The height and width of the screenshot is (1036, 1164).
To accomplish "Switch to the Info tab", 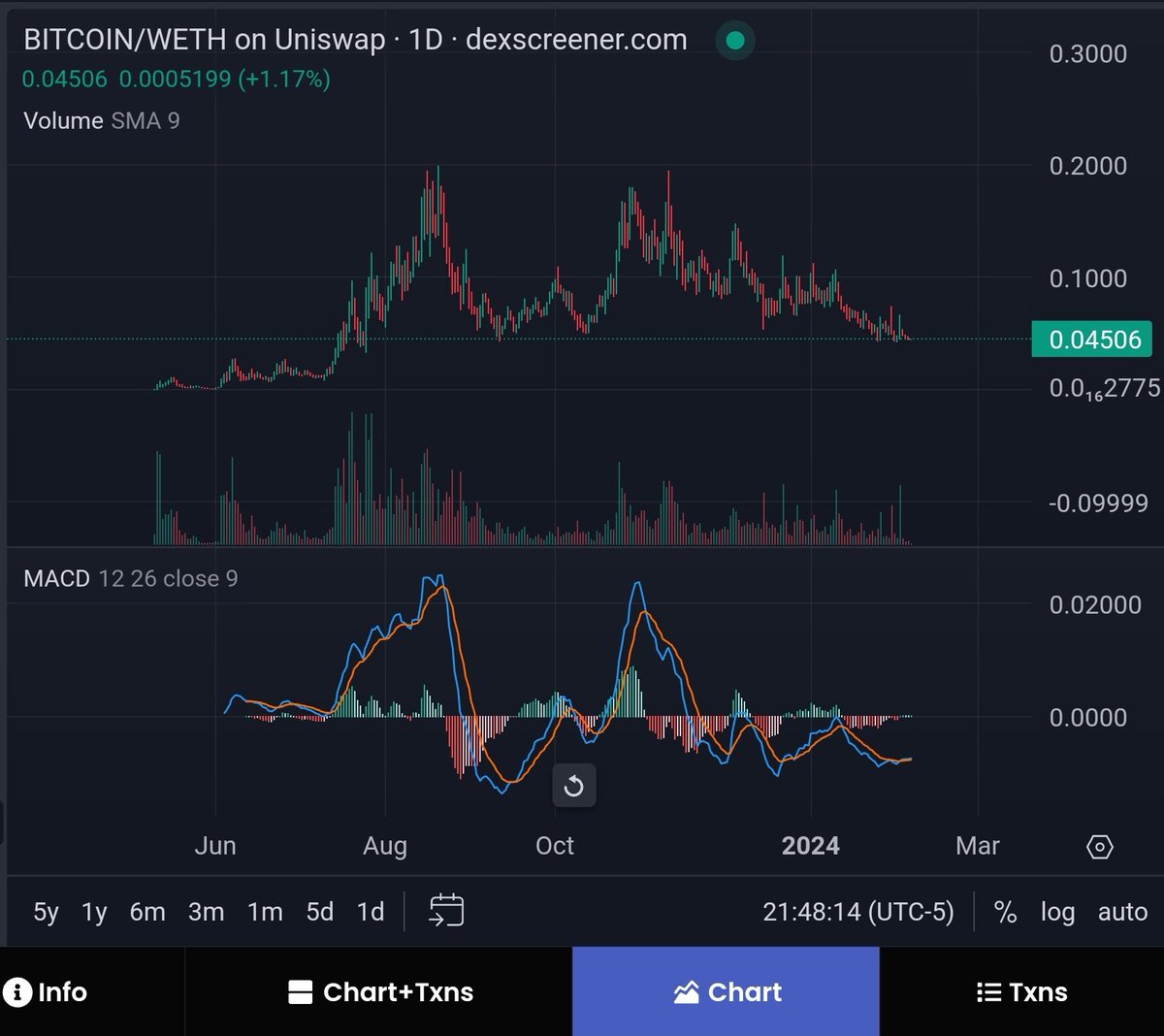I will pos(46,991).
